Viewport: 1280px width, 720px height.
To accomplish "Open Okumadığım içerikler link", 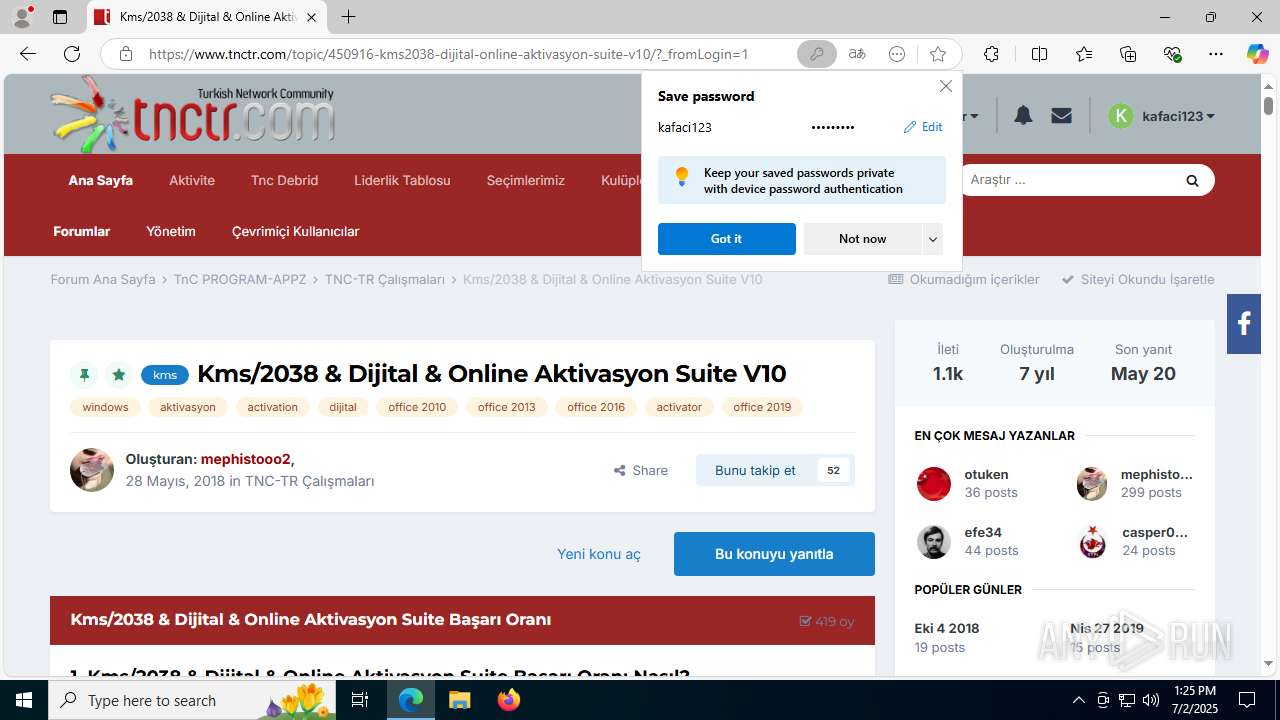I will [x=964, y=279].
